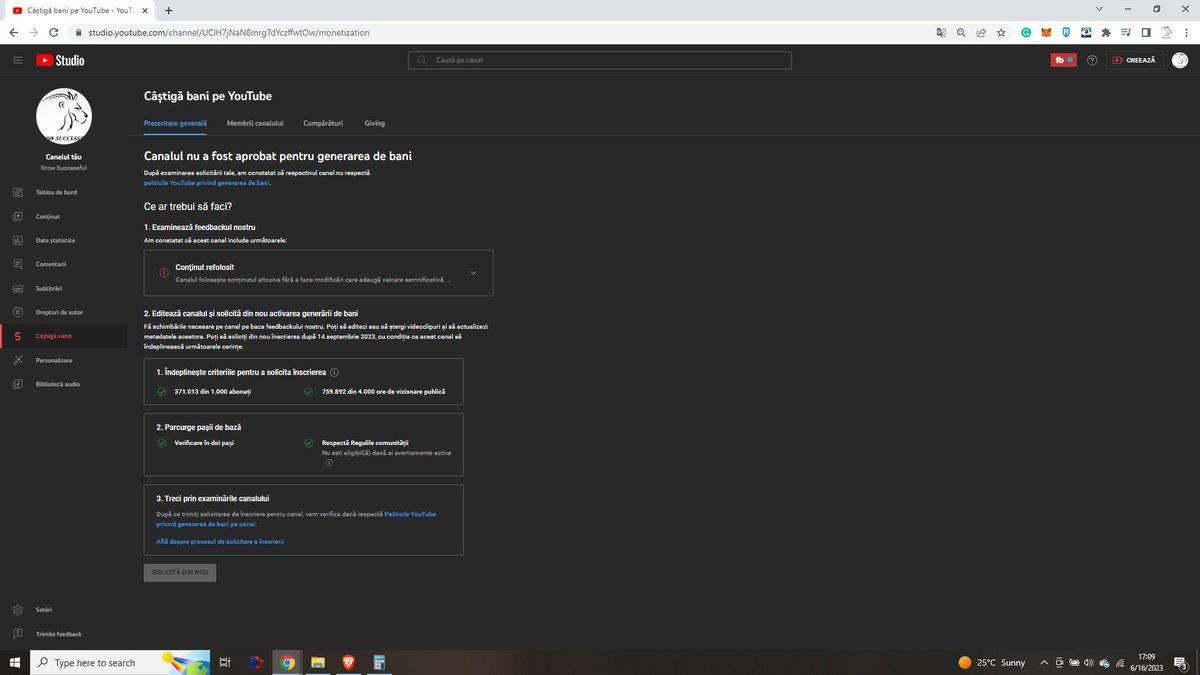Go back with the browser back arrow
The image size is (1200, 675).
[12, 32]
